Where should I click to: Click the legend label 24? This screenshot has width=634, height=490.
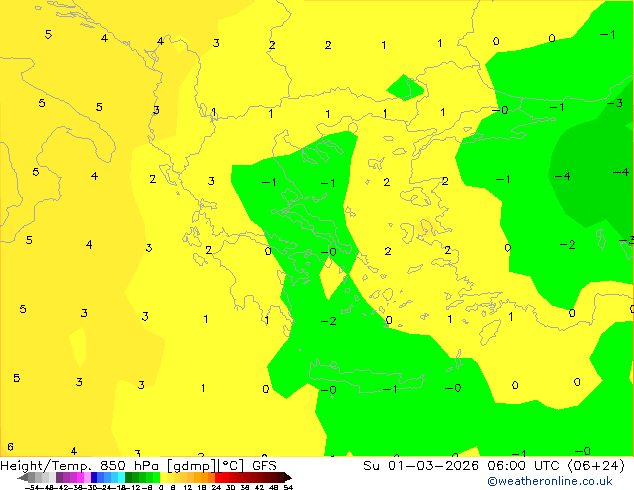click(216, 488)
